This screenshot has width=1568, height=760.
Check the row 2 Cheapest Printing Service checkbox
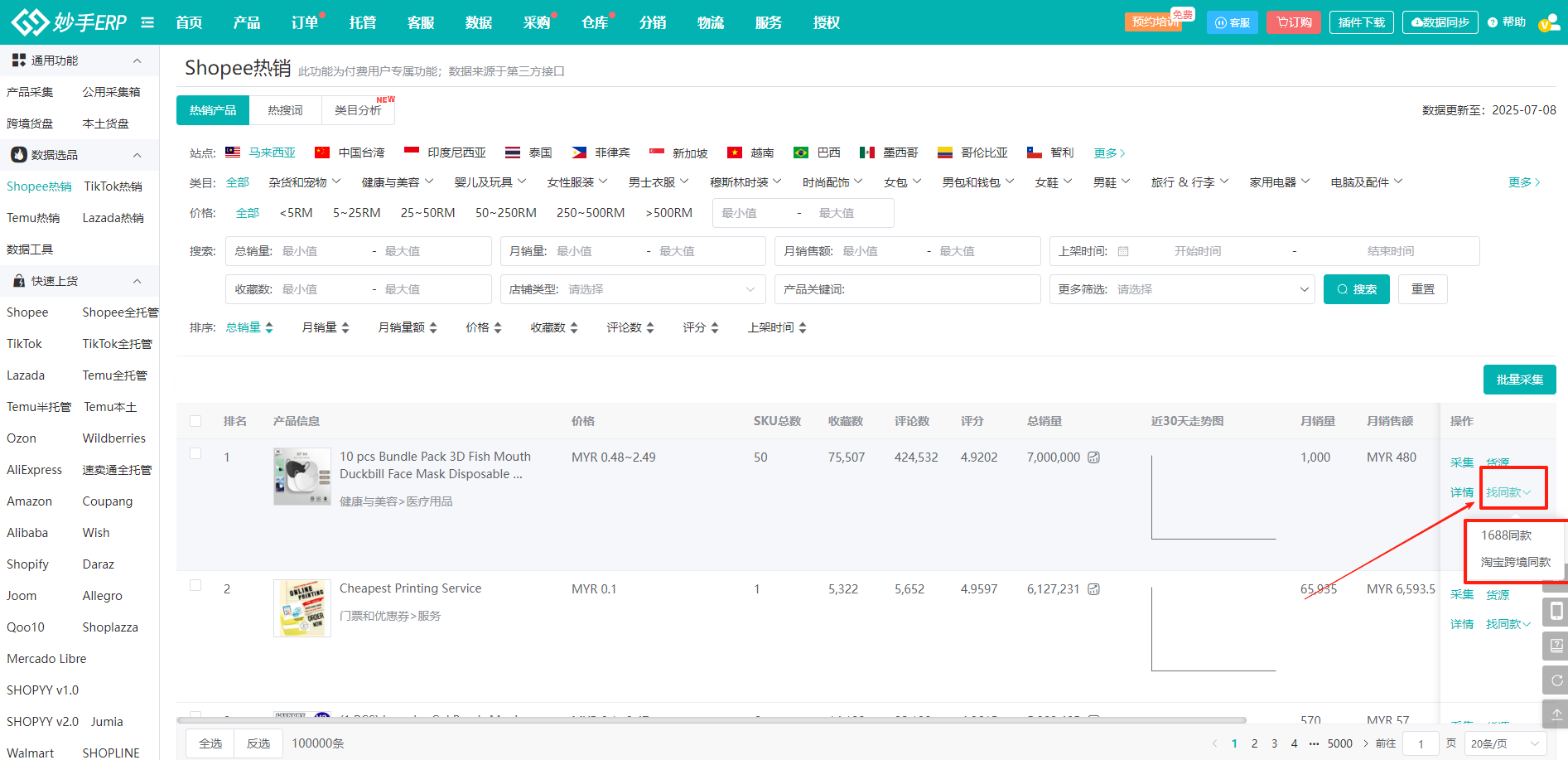point(195,585)
